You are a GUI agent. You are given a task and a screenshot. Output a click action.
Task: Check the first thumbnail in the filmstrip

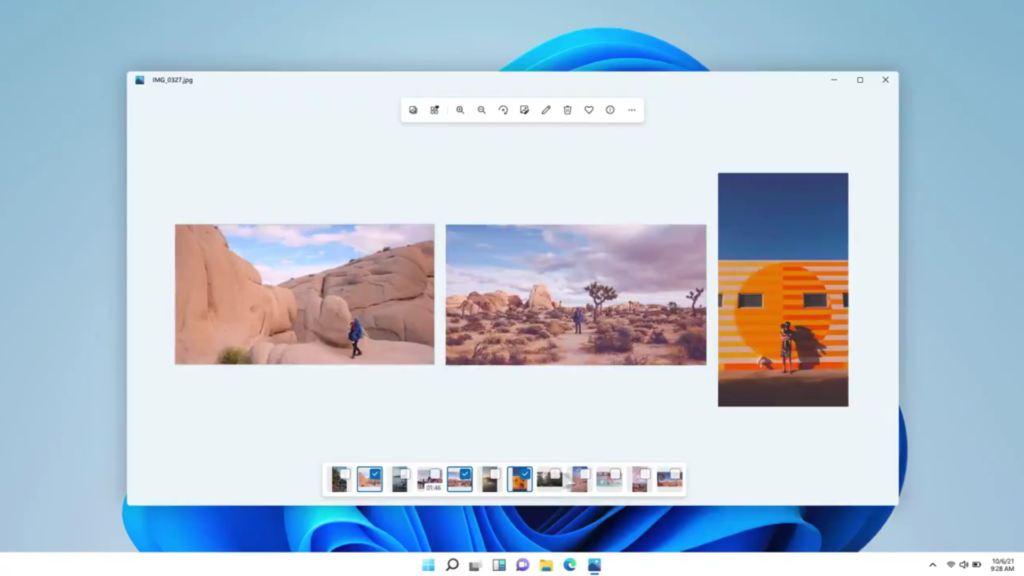coord(345,472)
